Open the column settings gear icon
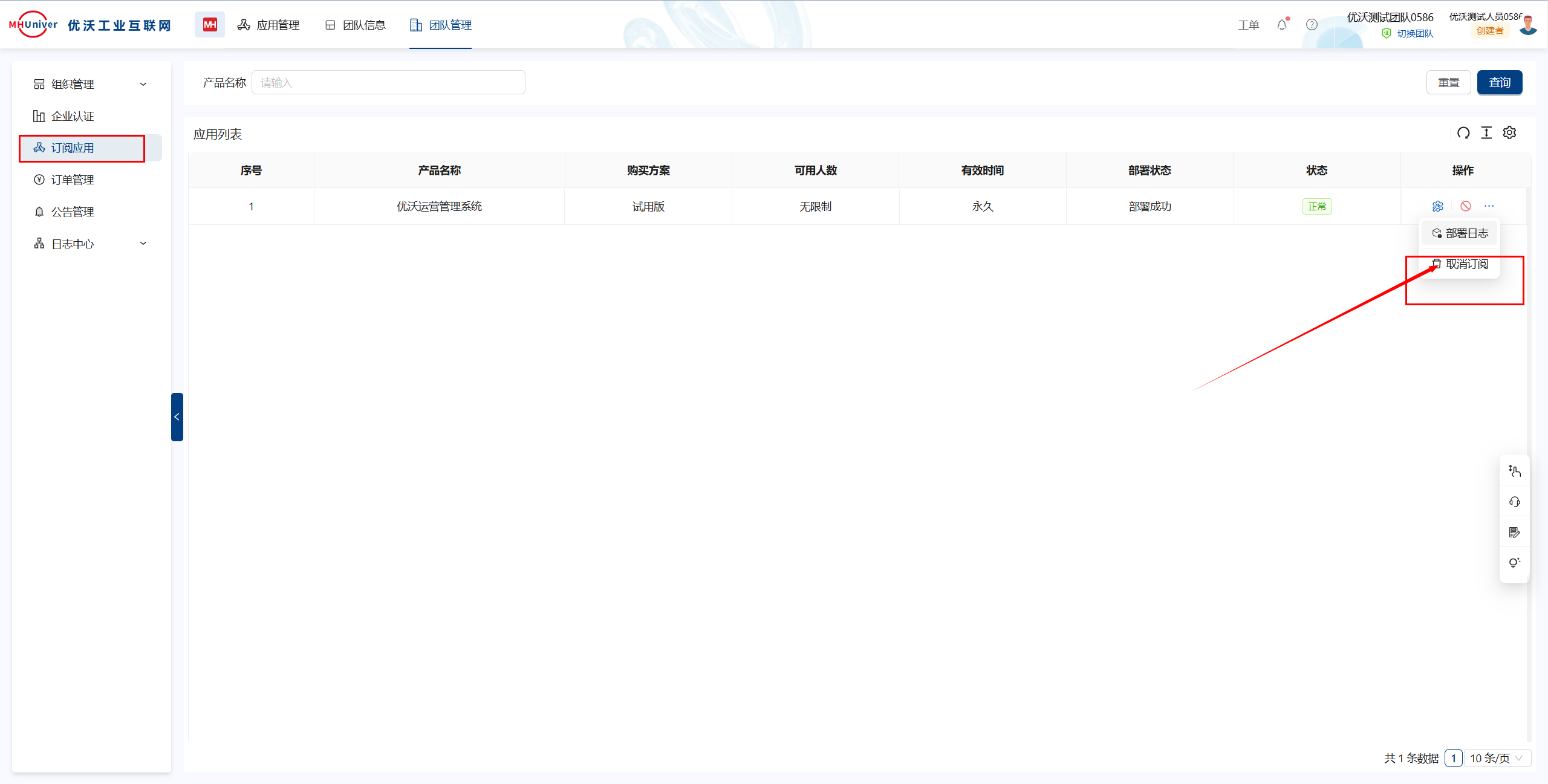The height and width of the screenshot is (784, 1548). (1510, 133)
